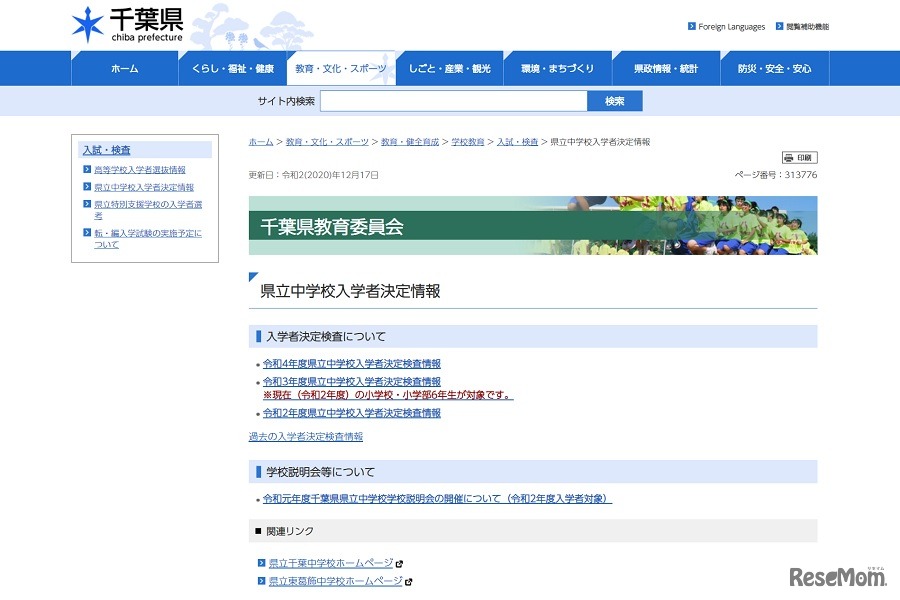Click the Foreign Languages arrow icon
The image size is (900, 600).
click(692, 27)
